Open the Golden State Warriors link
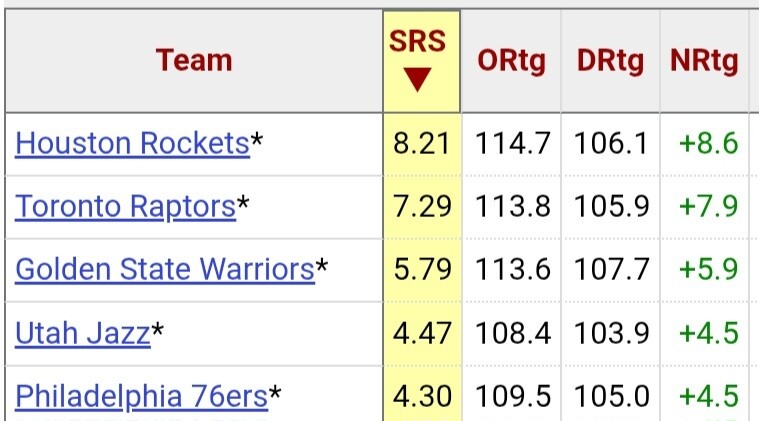Screen dimensions: 759x421 [x=165, y=269]
